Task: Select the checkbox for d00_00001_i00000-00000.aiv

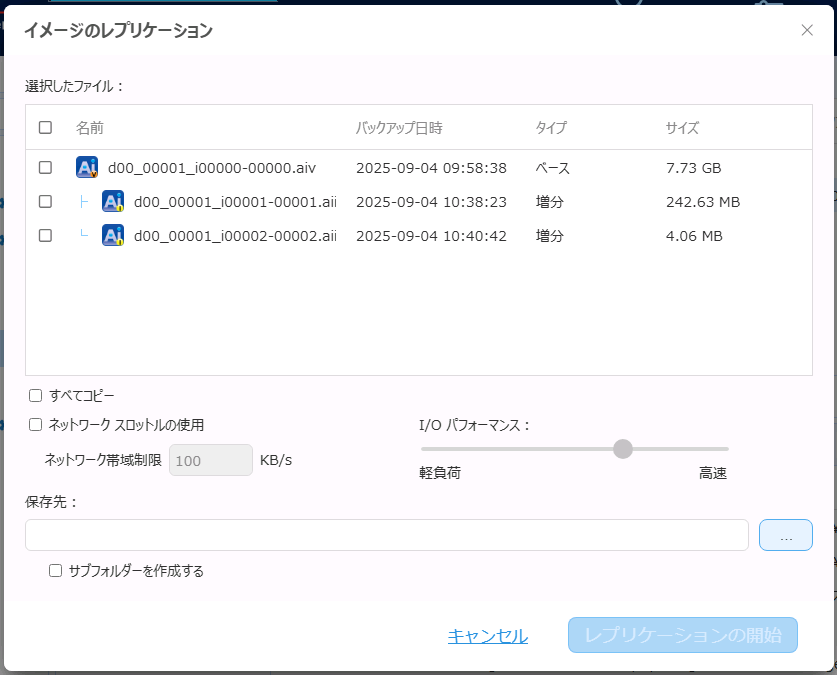Action: click(45, 168)
